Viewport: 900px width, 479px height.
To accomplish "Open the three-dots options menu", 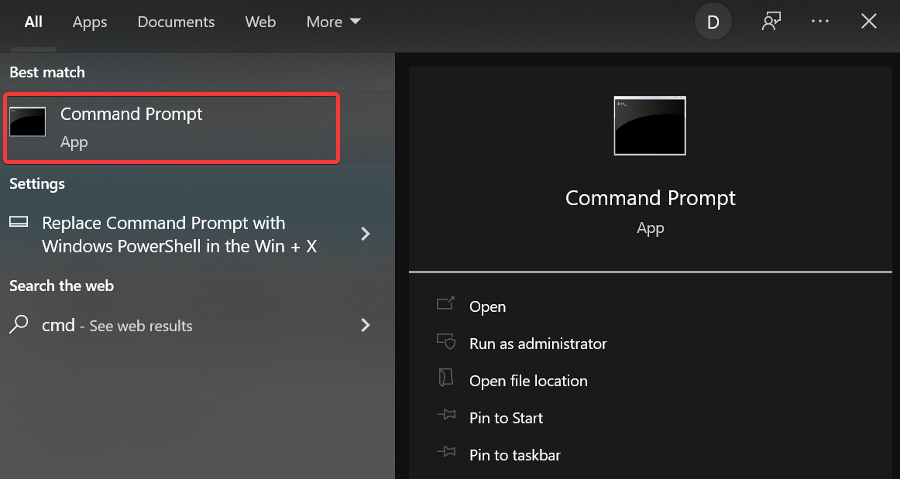I will (x=821, y=22).
